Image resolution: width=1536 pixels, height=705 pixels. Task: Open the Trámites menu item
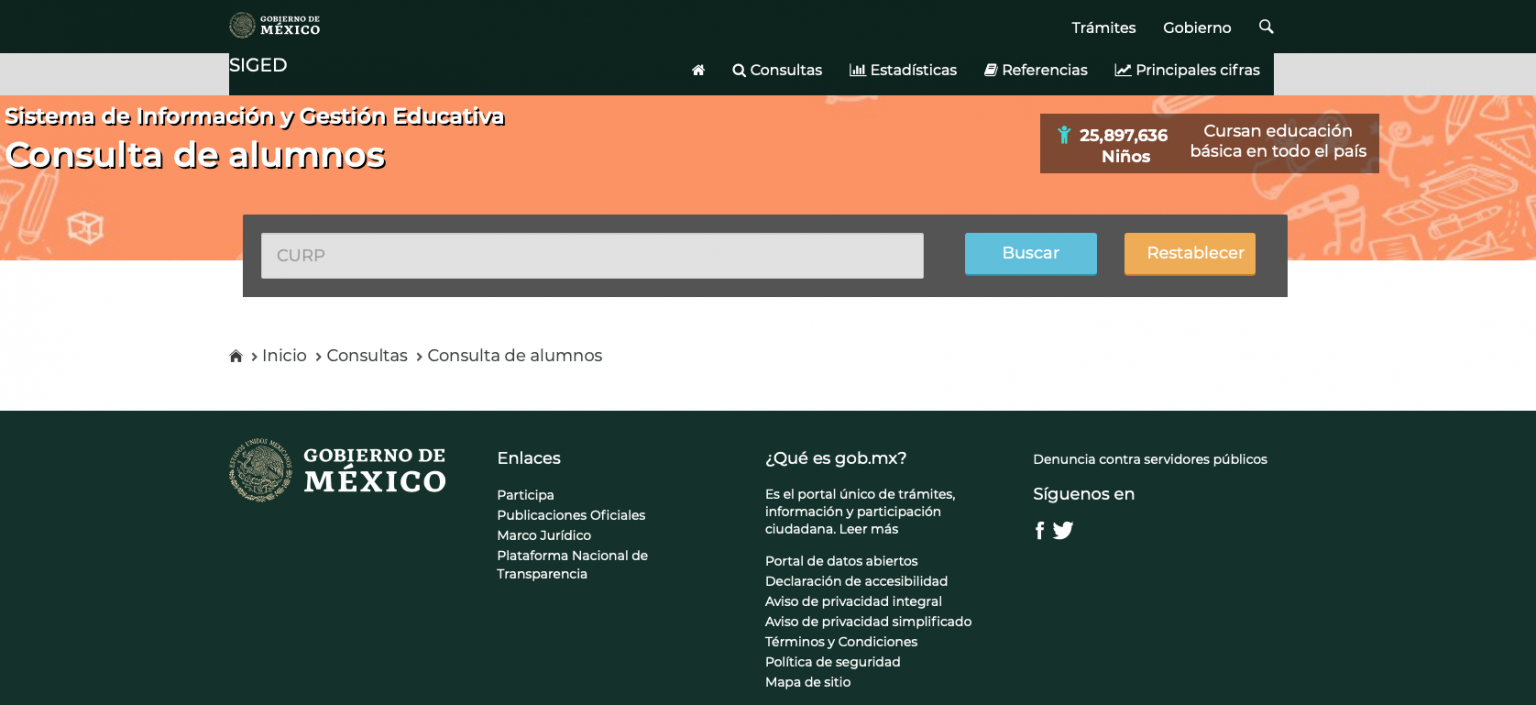[x=1103, y=27]
